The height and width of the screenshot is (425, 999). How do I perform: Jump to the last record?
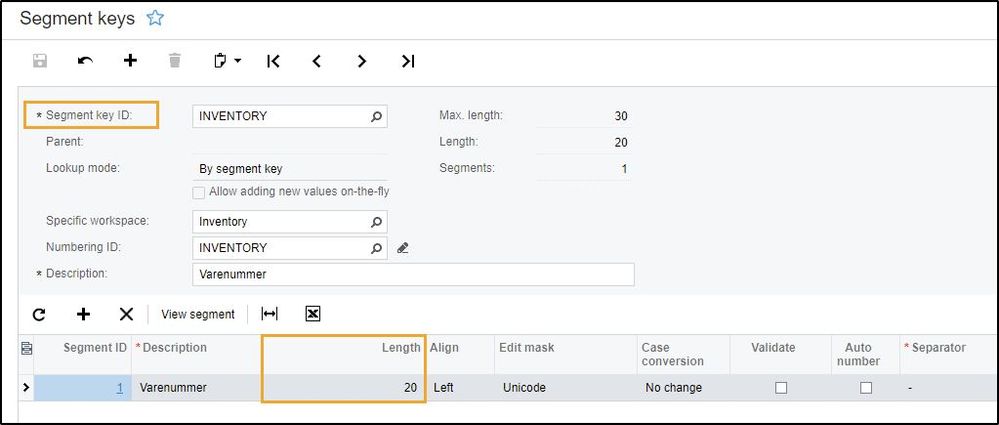(x=407, y=61)
